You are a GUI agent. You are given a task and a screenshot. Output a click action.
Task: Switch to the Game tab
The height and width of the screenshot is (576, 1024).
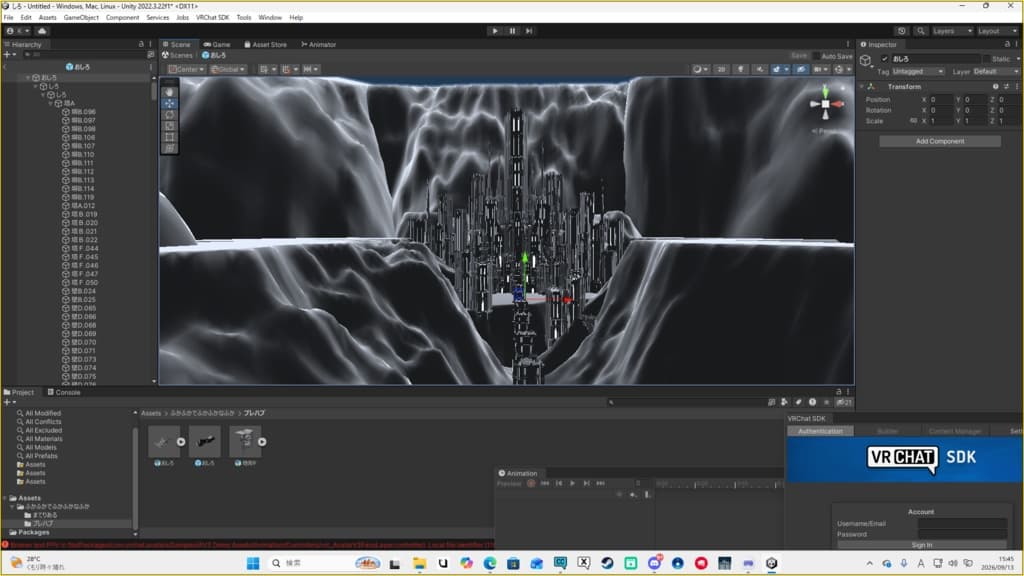[217, 44]
